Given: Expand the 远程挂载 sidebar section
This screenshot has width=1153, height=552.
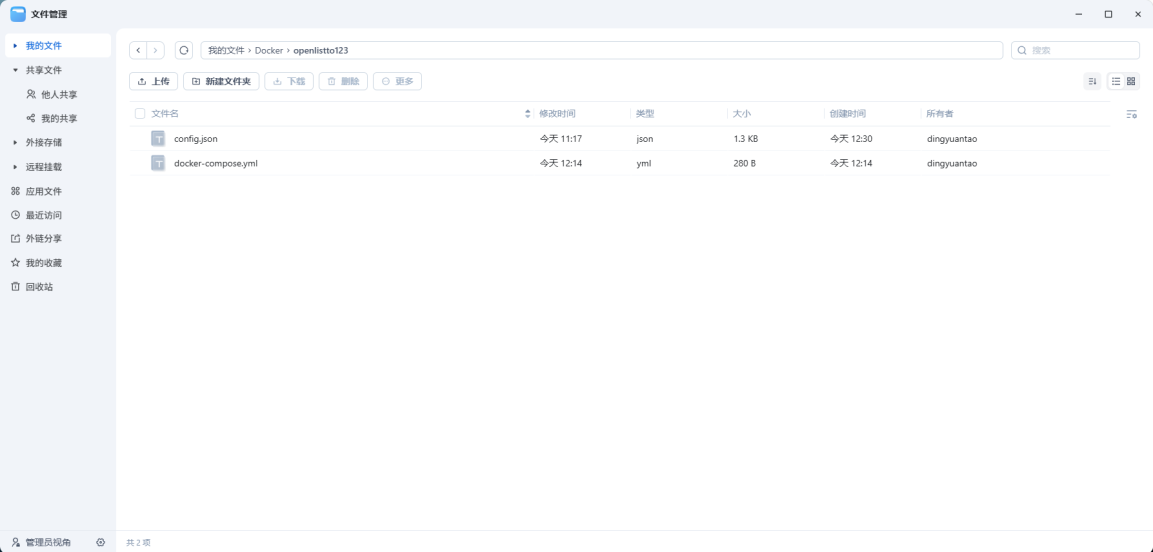Looking at the screenshot, I should tap(15, 167).
